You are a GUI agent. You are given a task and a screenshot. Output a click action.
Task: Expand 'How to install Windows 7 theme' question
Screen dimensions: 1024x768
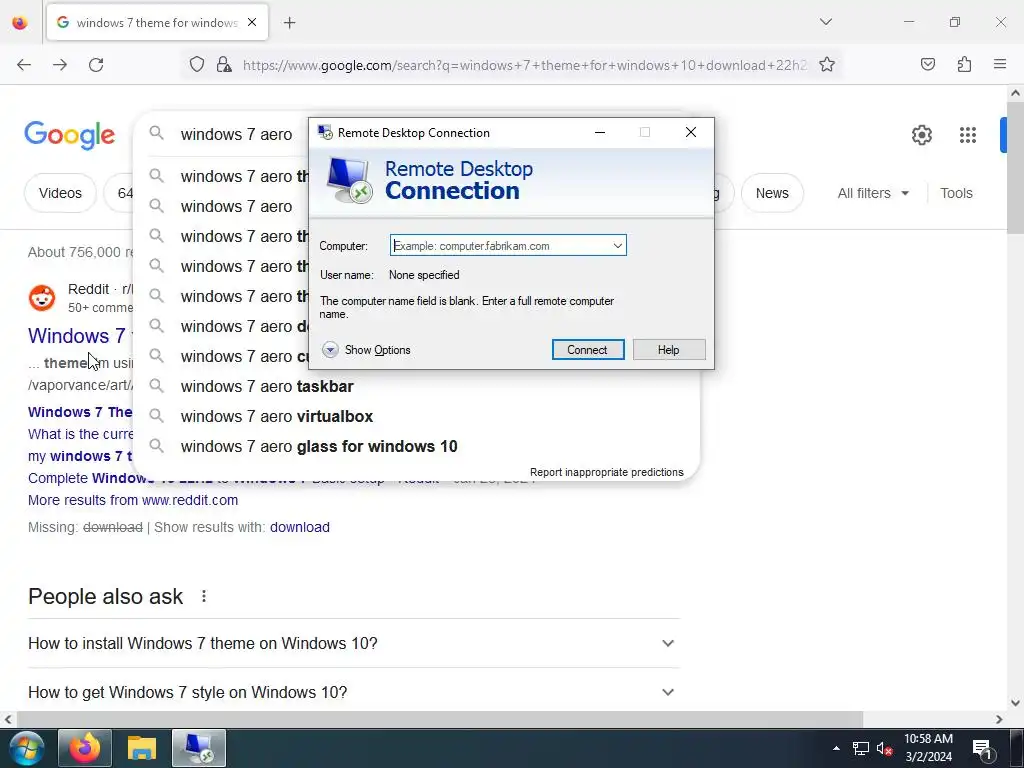353,643
